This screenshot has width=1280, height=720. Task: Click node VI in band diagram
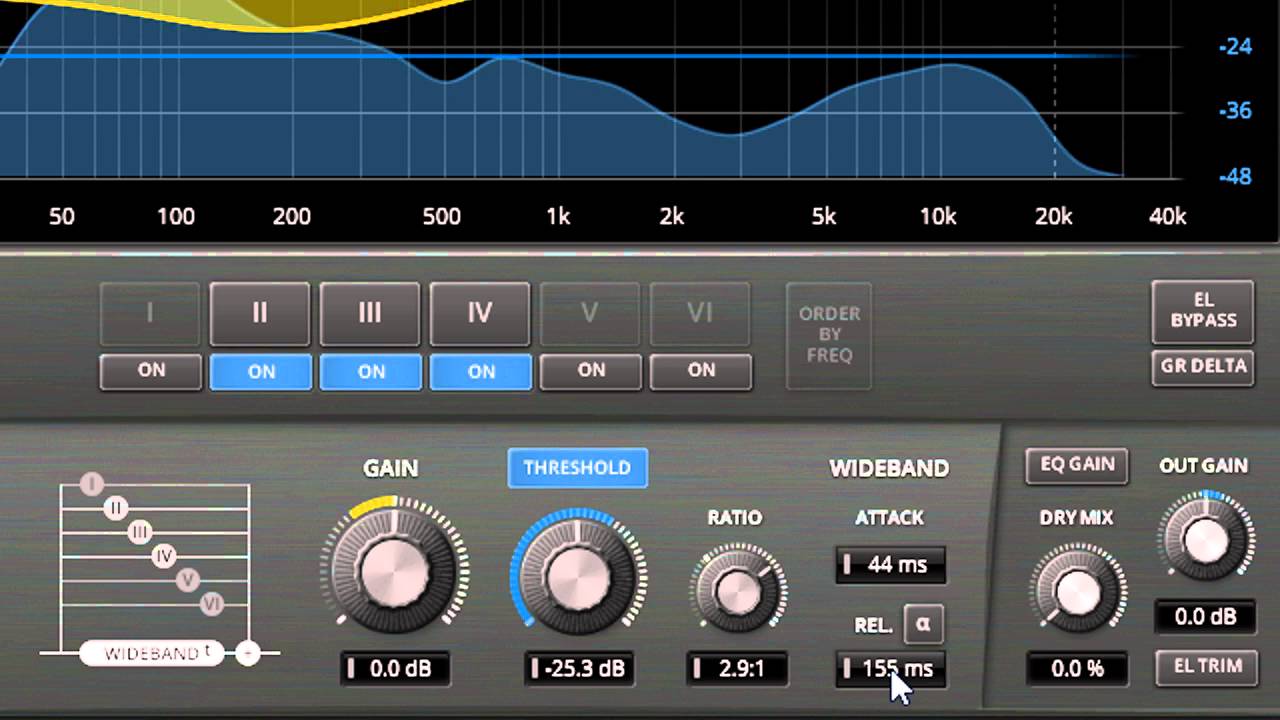pyautogui.click(x=211, y=603)
